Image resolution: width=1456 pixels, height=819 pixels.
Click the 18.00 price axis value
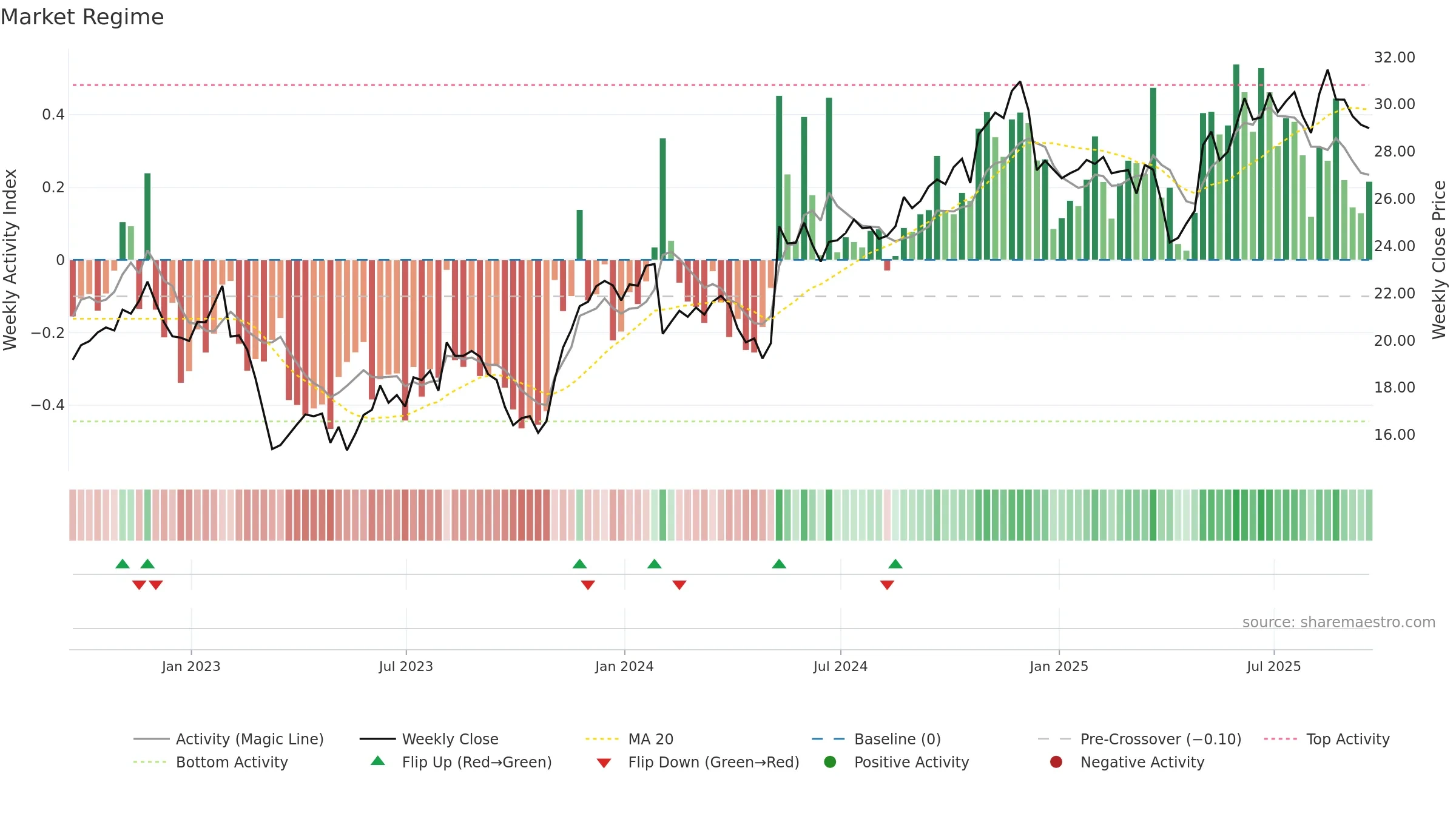1395,388
